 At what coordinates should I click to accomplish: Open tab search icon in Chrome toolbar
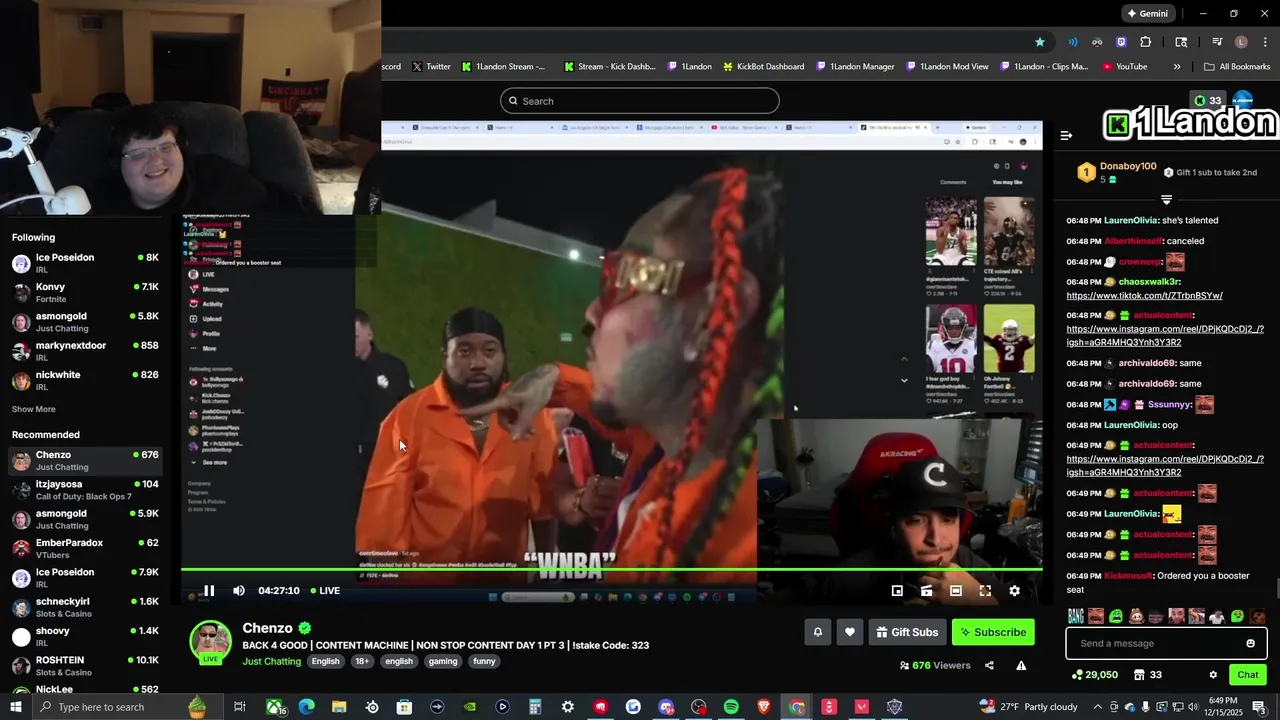(x=1181, y=42)
